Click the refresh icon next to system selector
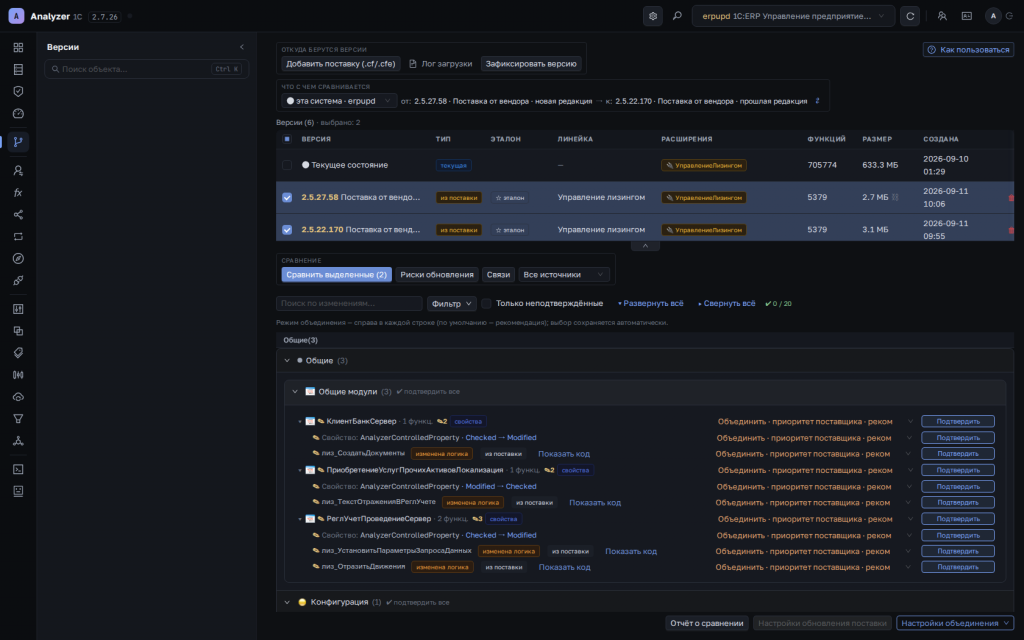This screenshot has height=640, width=1024. click(x=910, y=16)
